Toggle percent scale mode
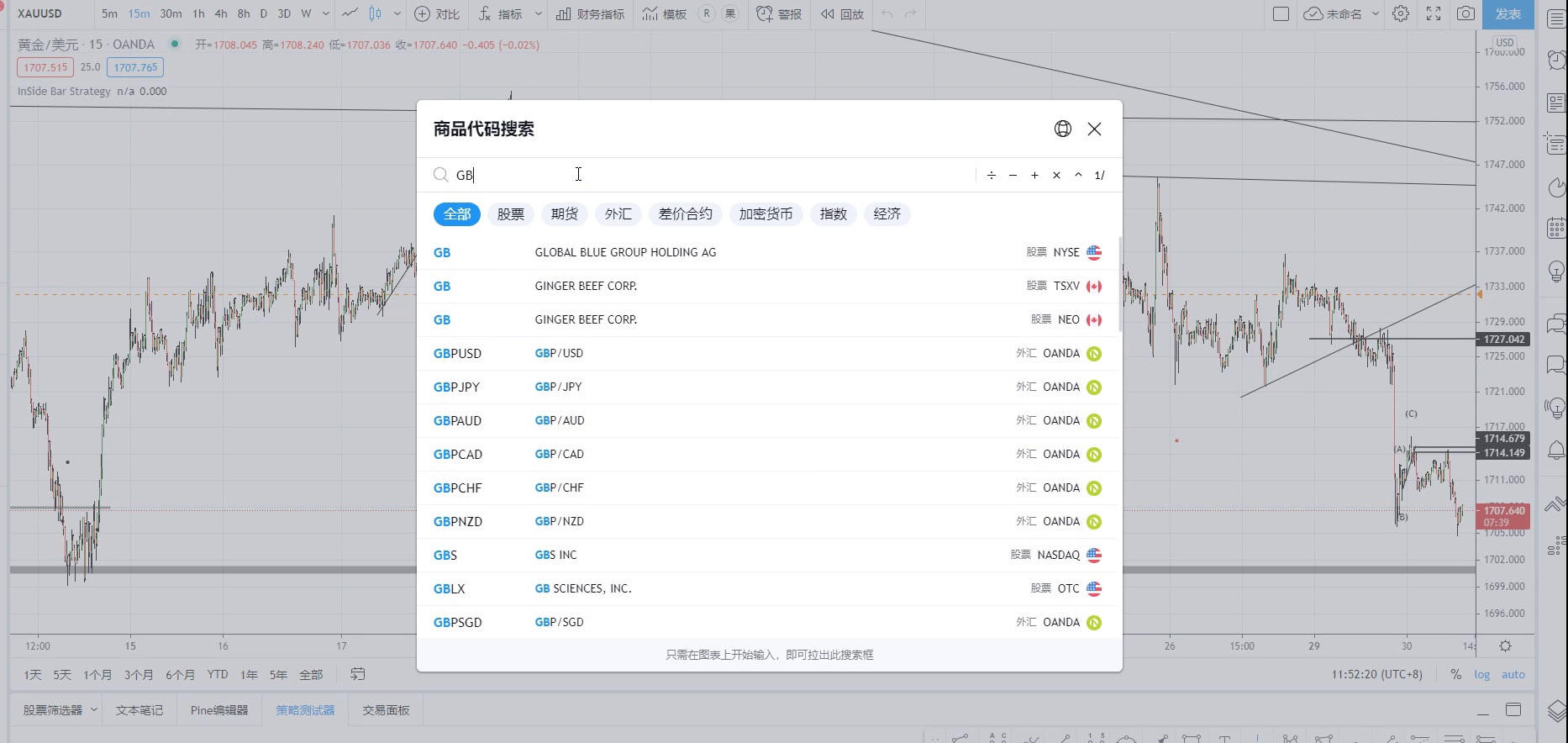The image size is (1568, 743). click(x=1455, y=674)
